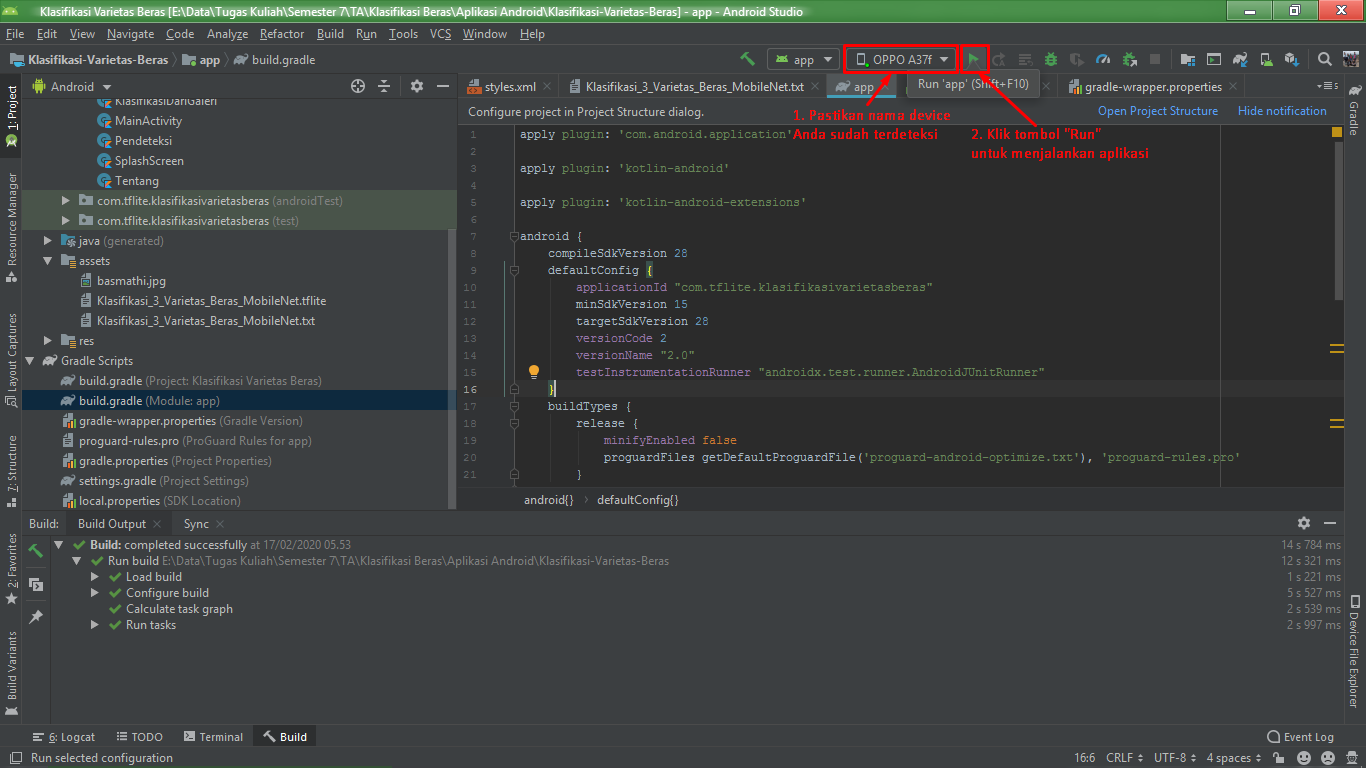Click Collapse All icon in Project panel
This screenshot has height=768, width=1366.
[x=384, y=86]
